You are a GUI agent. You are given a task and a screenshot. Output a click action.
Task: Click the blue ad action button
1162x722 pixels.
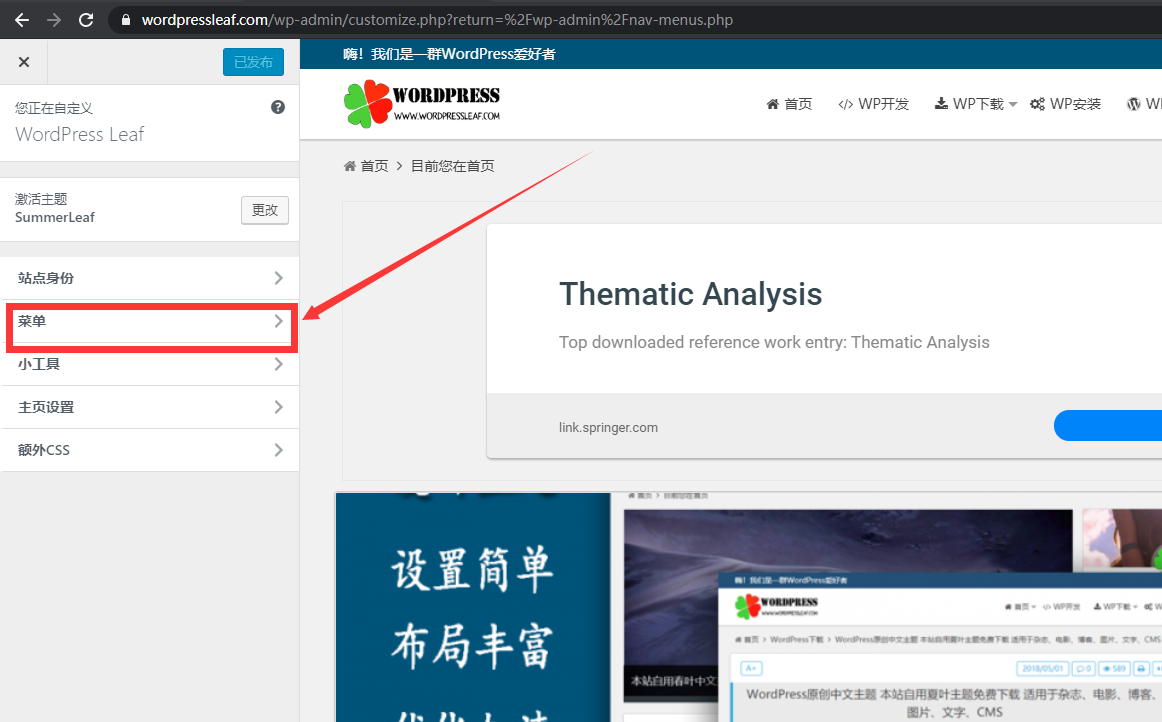pyautogui.click(x=1108, y=425)
